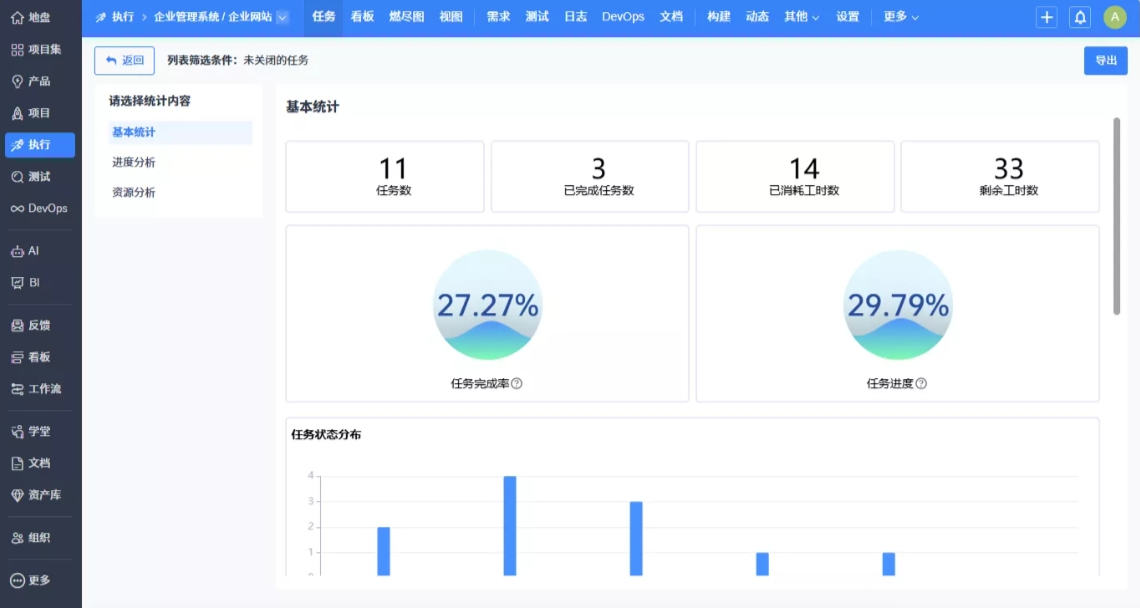
Task: Click the help icon beside 任务完成率
Action: pyautogui.click(x=517, y=383)
